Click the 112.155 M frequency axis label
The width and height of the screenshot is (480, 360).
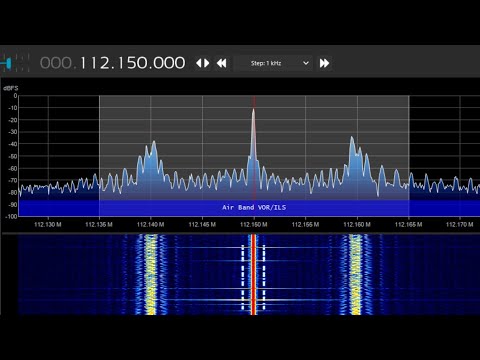[x=305, y=225]
